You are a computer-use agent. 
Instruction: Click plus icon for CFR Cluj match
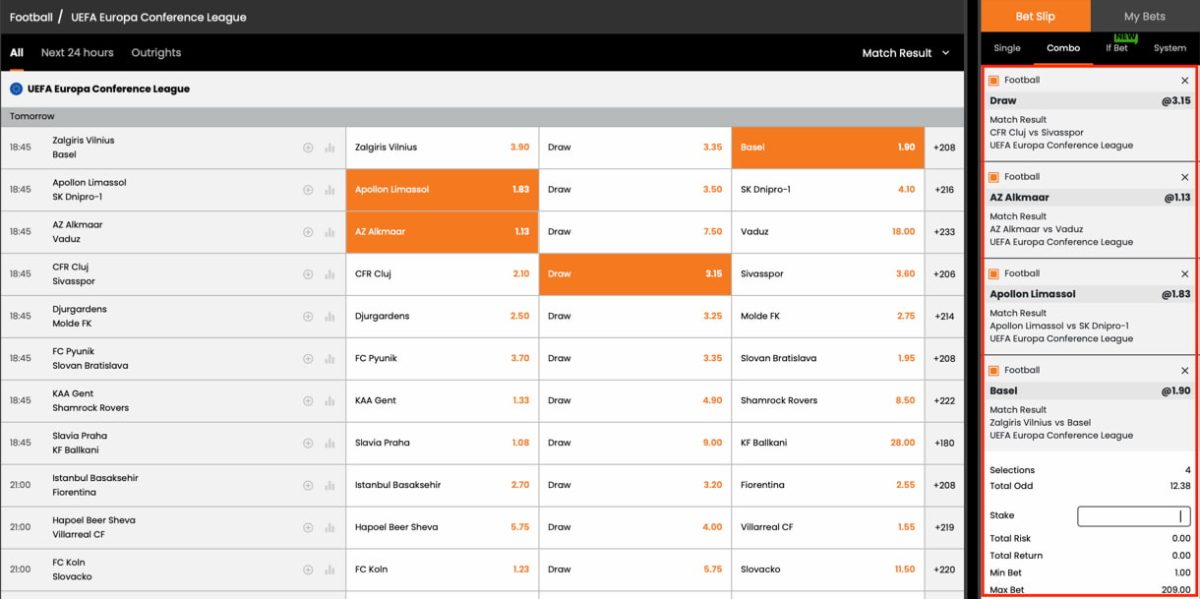(308, 274)
